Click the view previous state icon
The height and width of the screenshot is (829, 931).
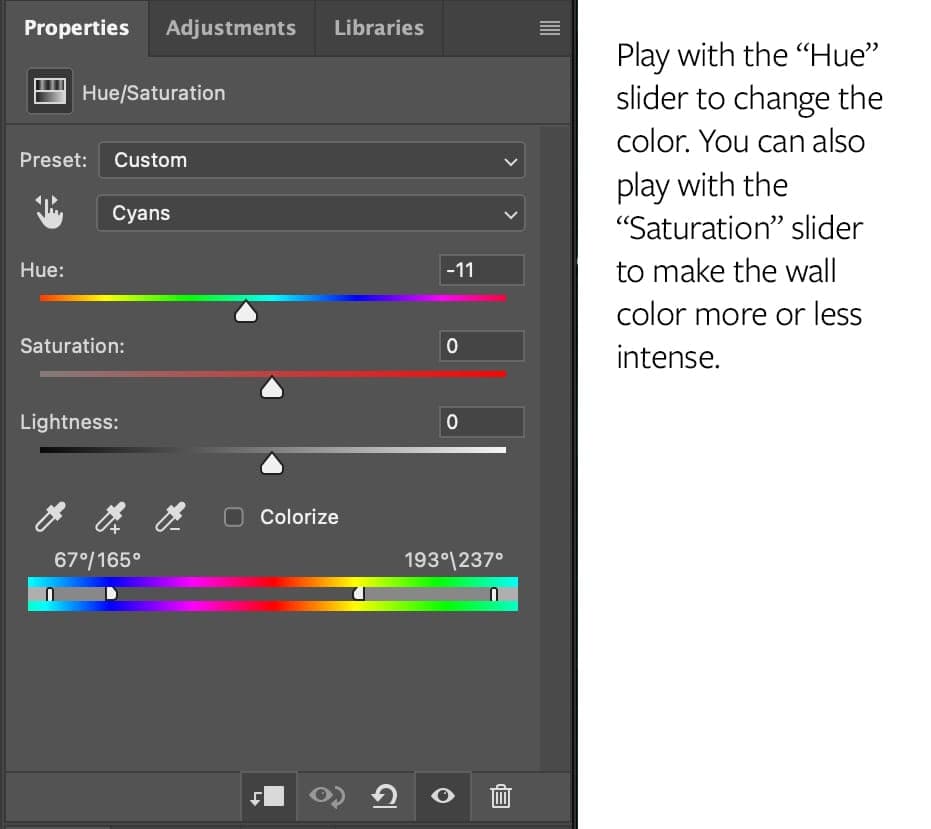[x=326, y=797]
